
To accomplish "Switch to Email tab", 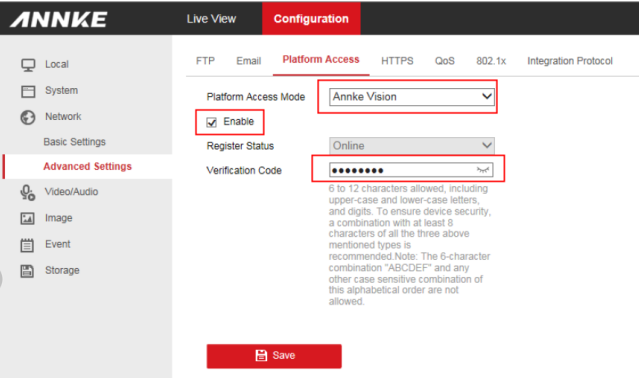I will [x=249, y=61].
